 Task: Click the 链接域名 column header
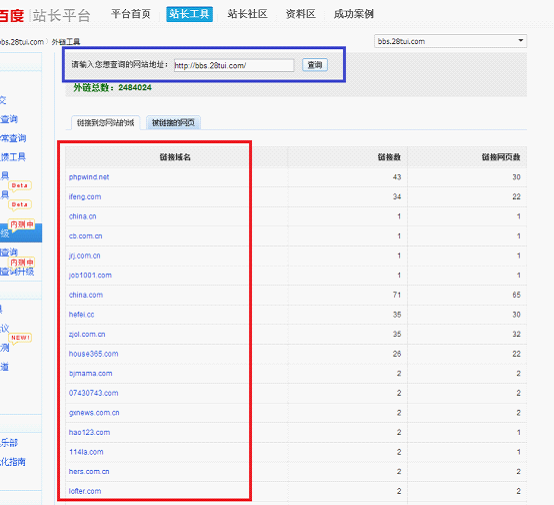[175, 157]
